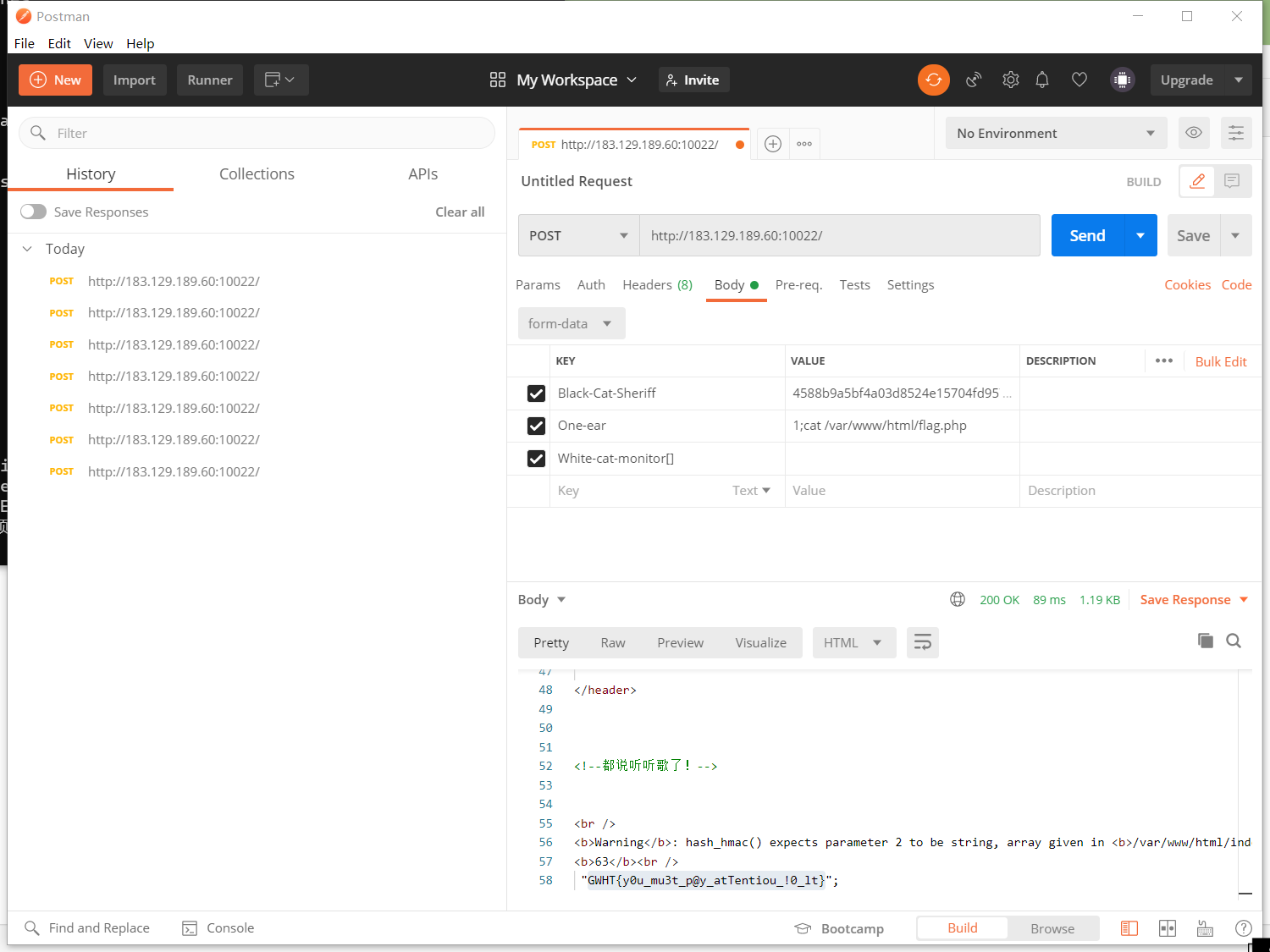This screenshot has height=952, width=1270.
Task: Uncheck the One-ear row checkbox
Action: click(x=536, y=426)
